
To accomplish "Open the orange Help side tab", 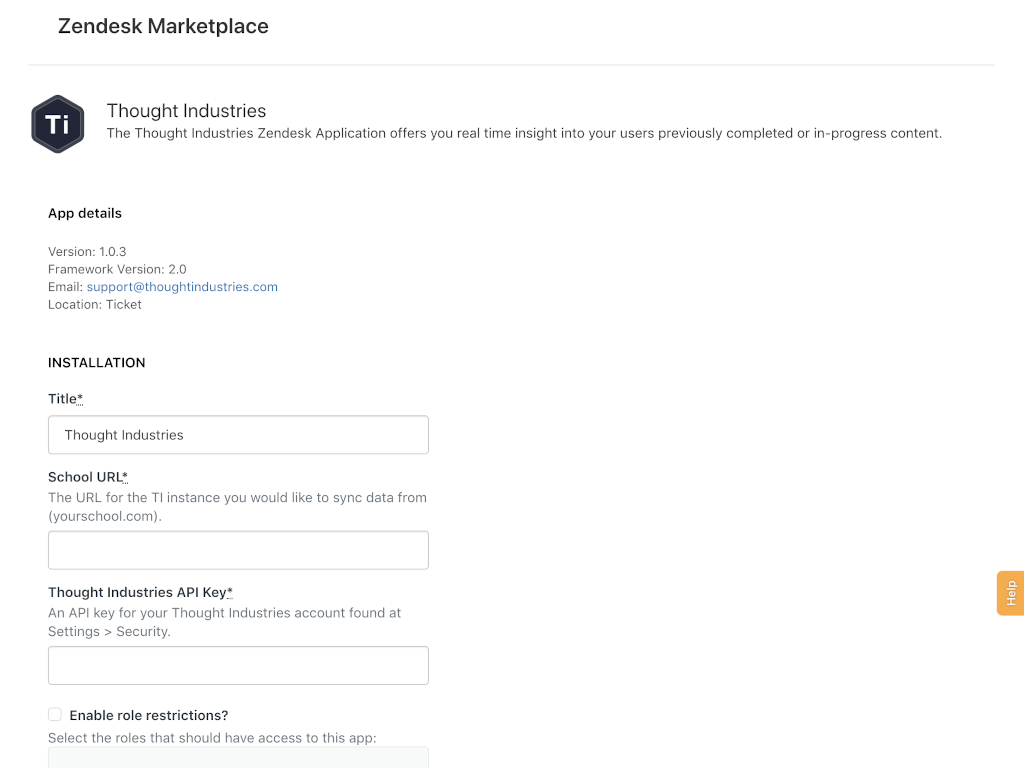I will [1010, 593].
